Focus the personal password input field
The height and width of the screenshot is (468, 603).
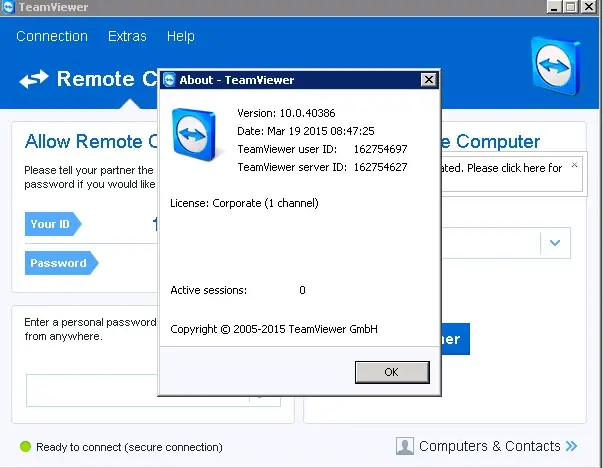coord(92,390)
